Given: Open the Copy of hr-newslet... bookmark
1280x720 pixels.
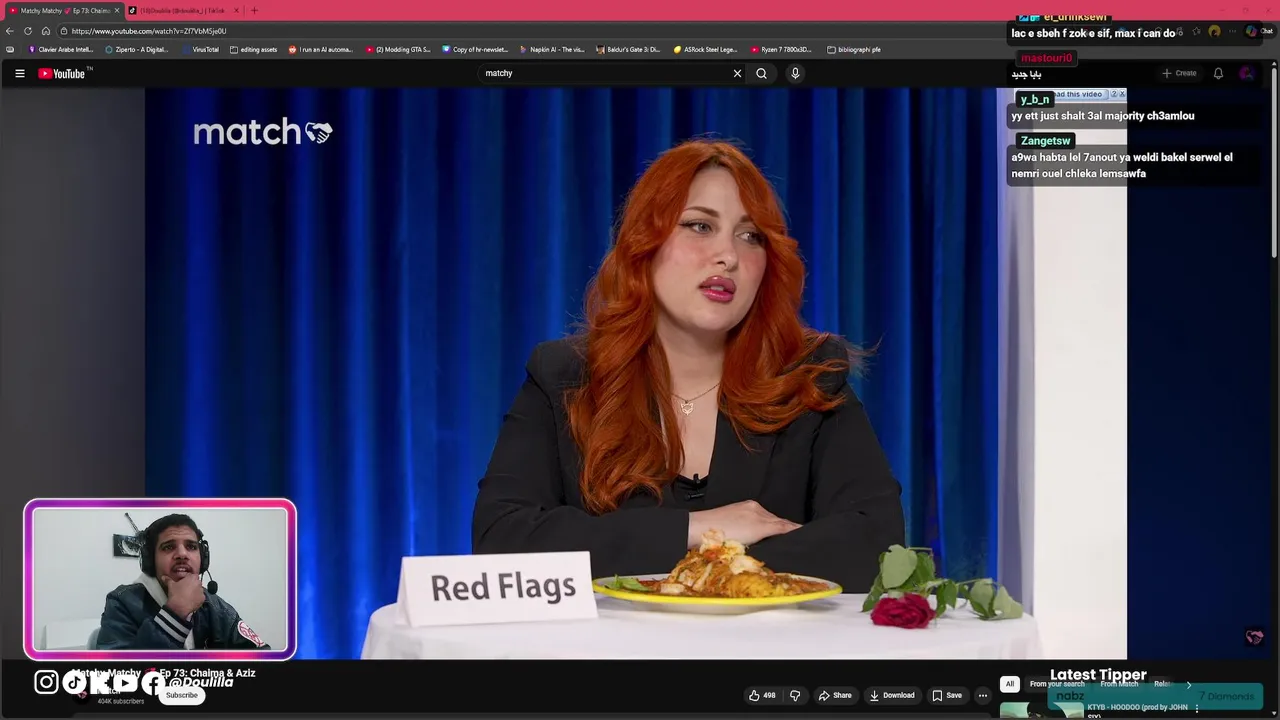Looking at the screenshot, I should [476, 49].
